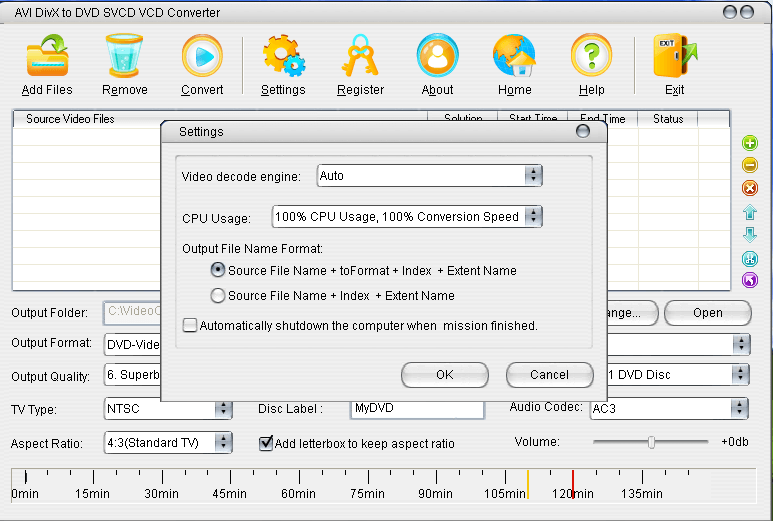Click the yellow minus side icon

[750, 165]
